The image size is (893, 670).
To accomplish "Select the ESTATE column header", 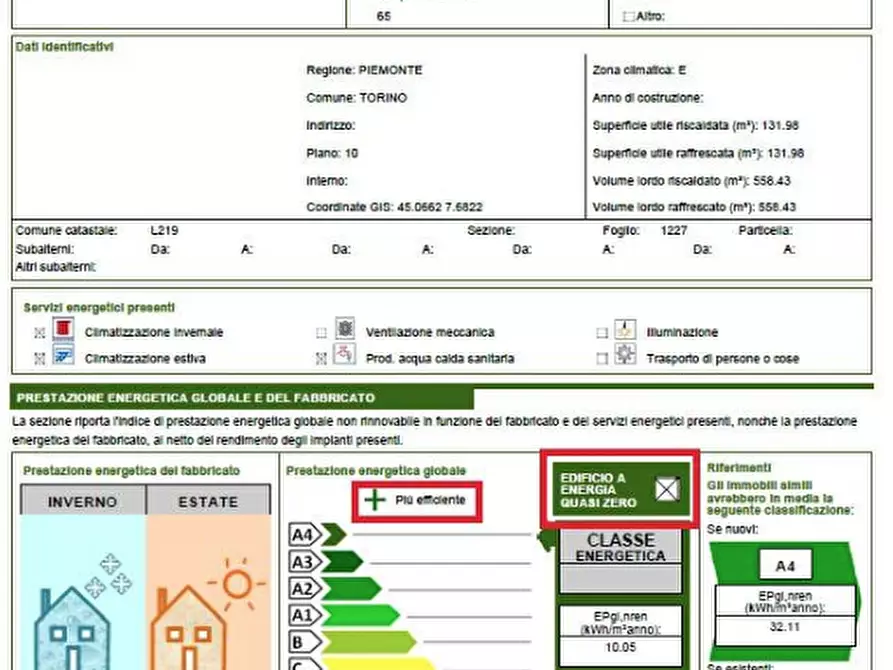I will pyautogui.click(x=208, y=502).
